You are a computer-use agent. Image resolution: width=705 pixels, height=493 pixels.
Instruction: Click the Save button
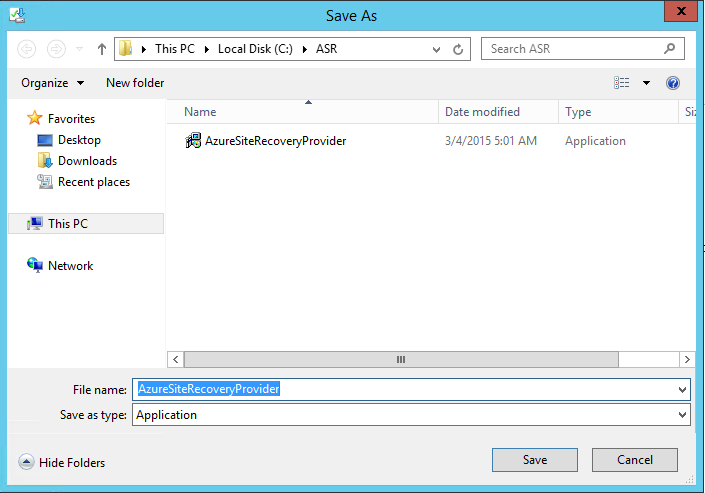click(x=534, y=460)
